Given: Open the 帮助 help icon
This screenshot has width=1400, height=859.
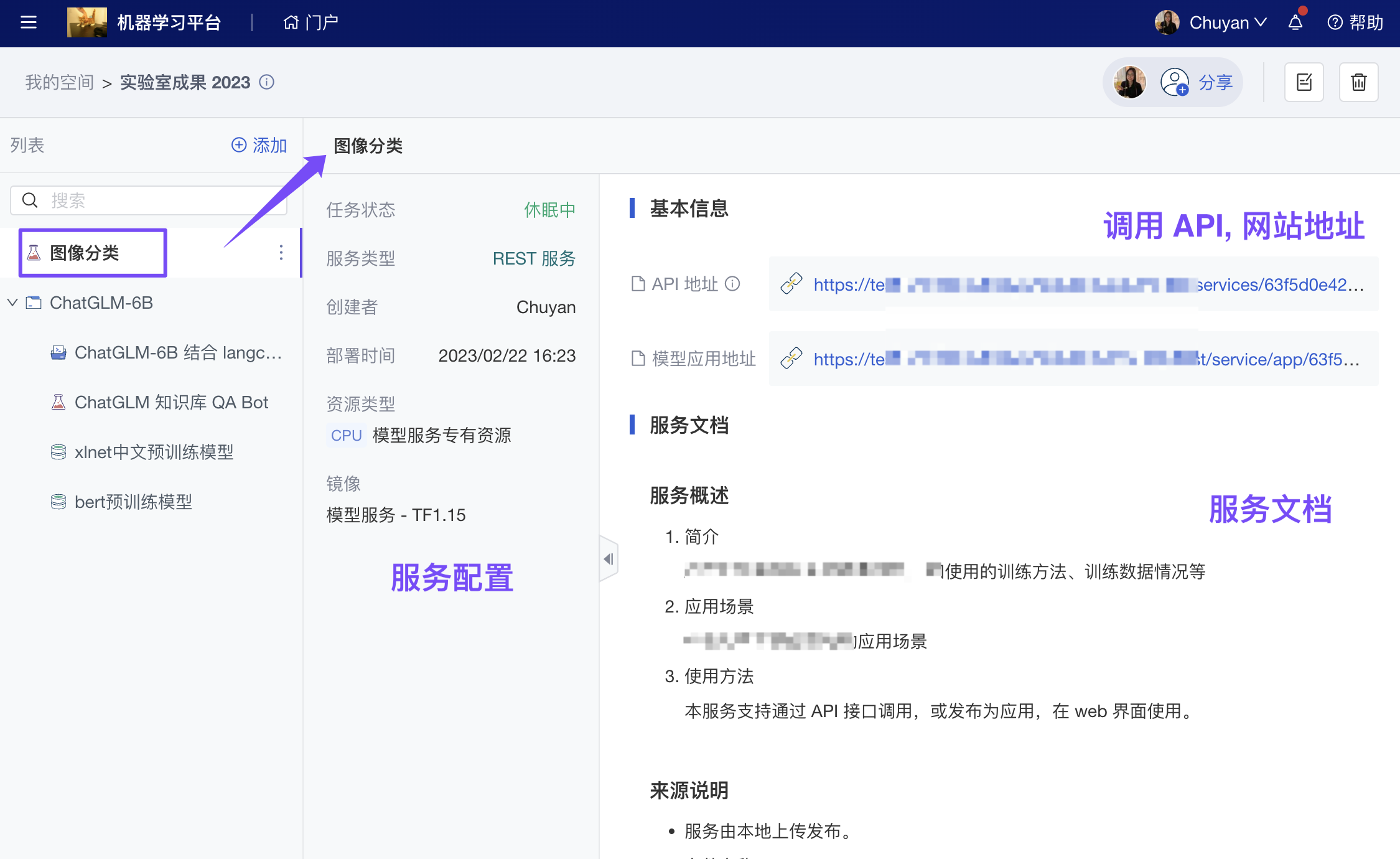Looking at the screenshot, I should (x=1334, y=22).
